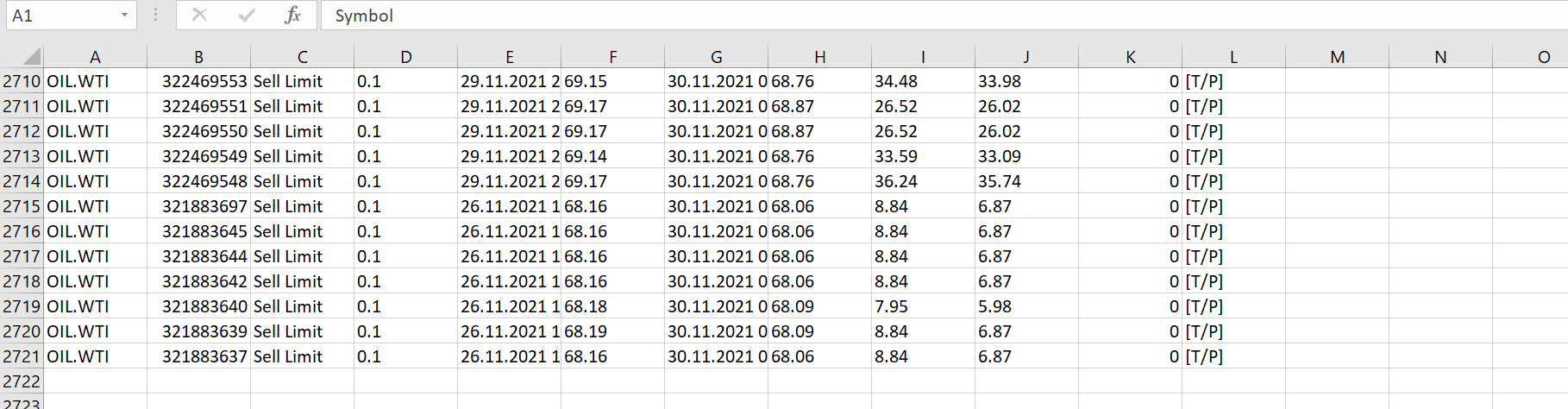Click the [T/P] cell in row 2719

(1204, 306)
